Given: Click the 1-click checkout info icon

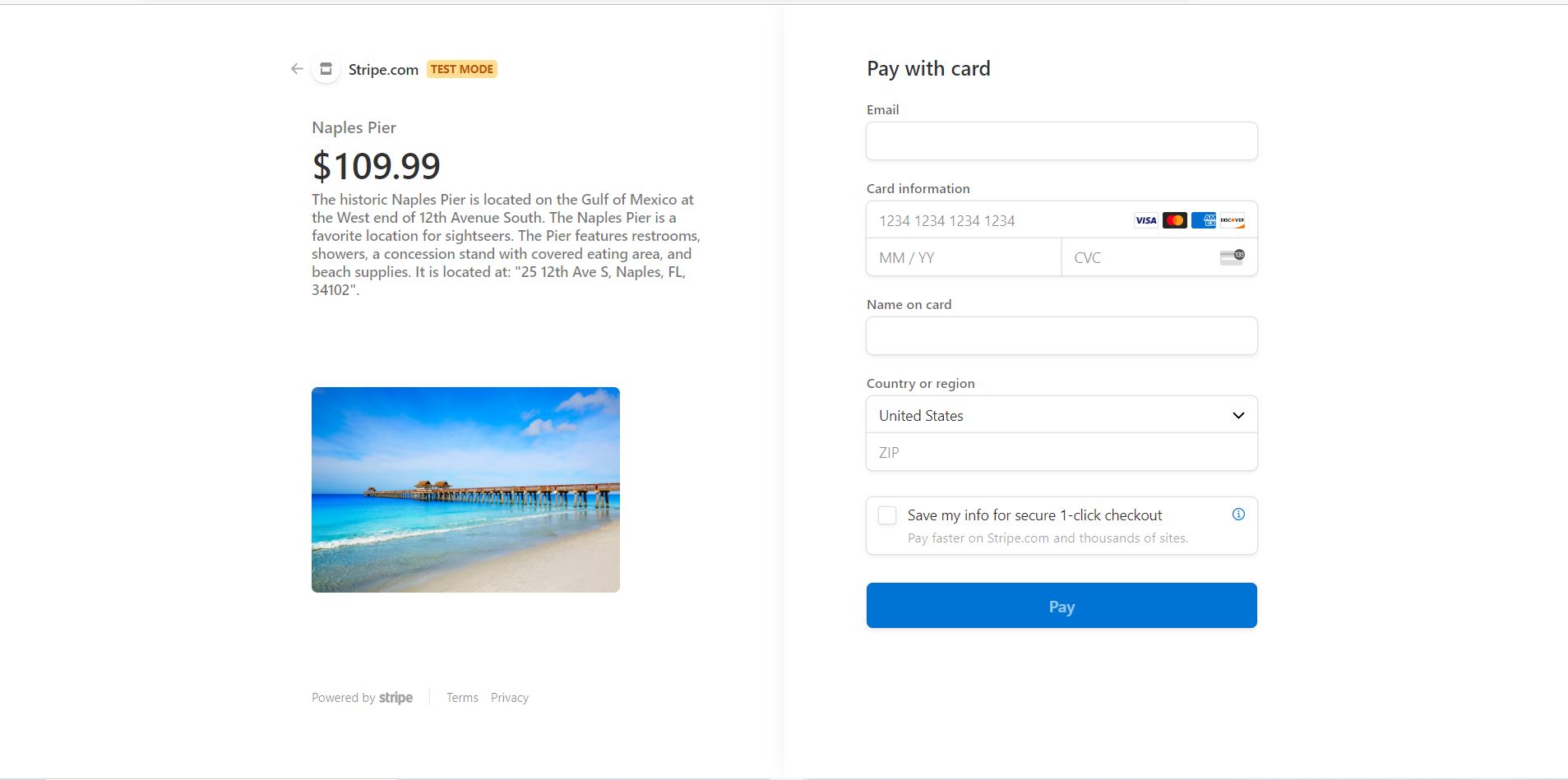Looking at the screenshot, I should [1238, 515].
